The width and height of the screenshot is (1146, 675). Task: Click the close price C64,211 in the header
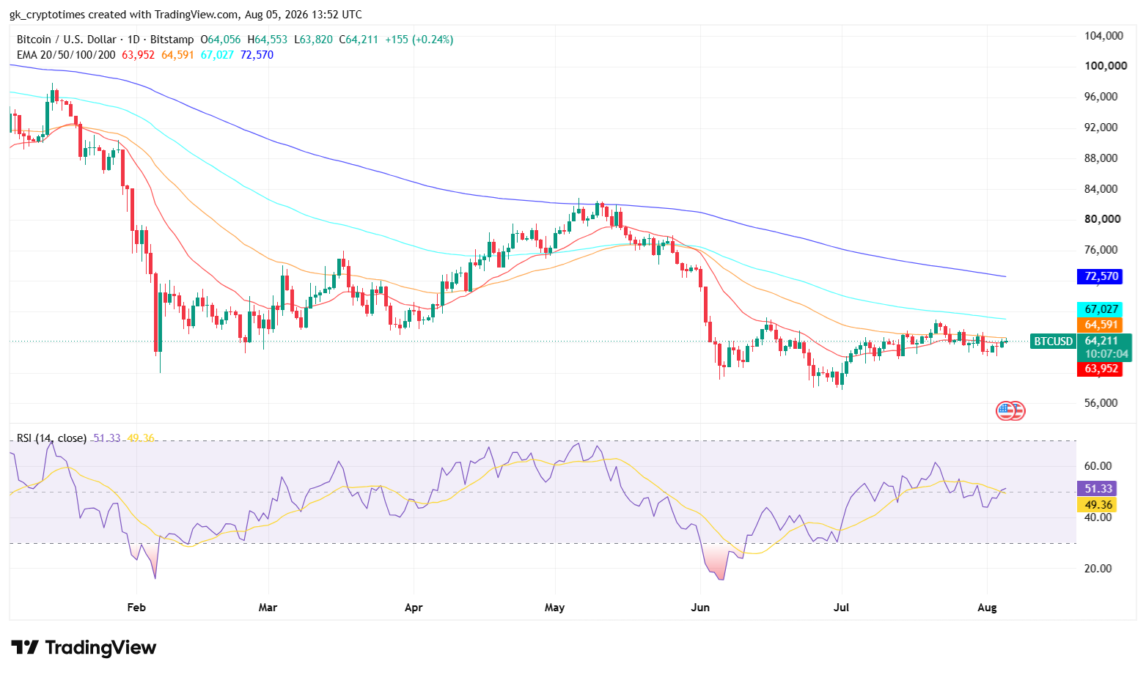point(358,39)
